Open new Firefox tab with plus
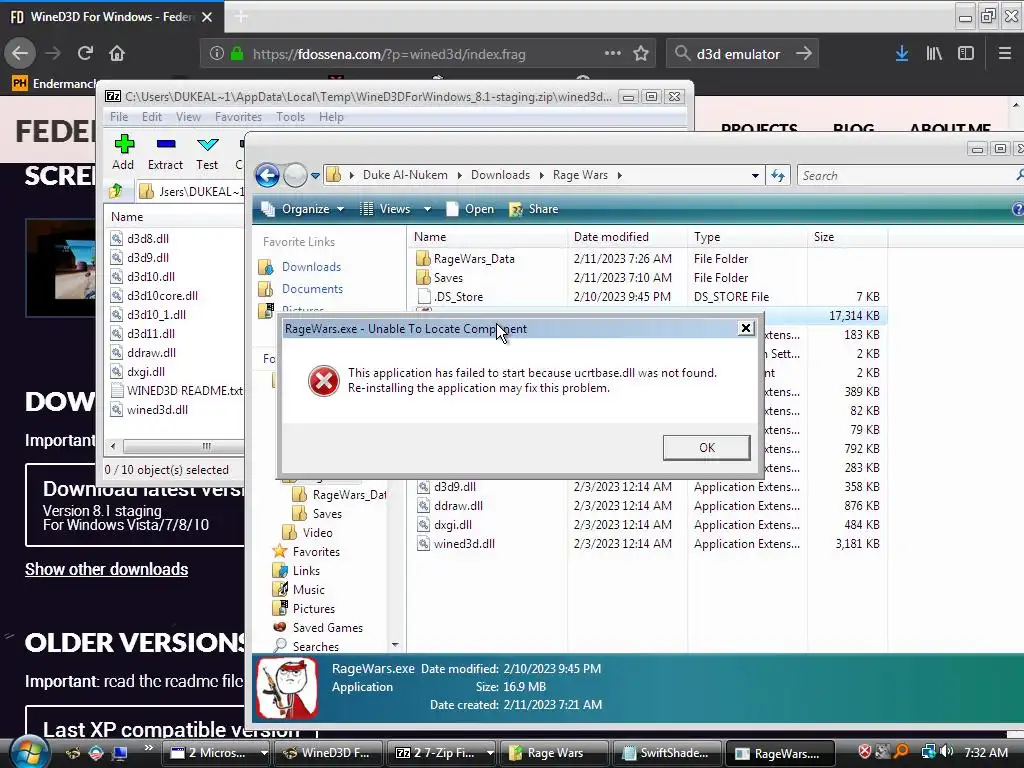The height and width of the screenshot is (768, 1024). 241,16
